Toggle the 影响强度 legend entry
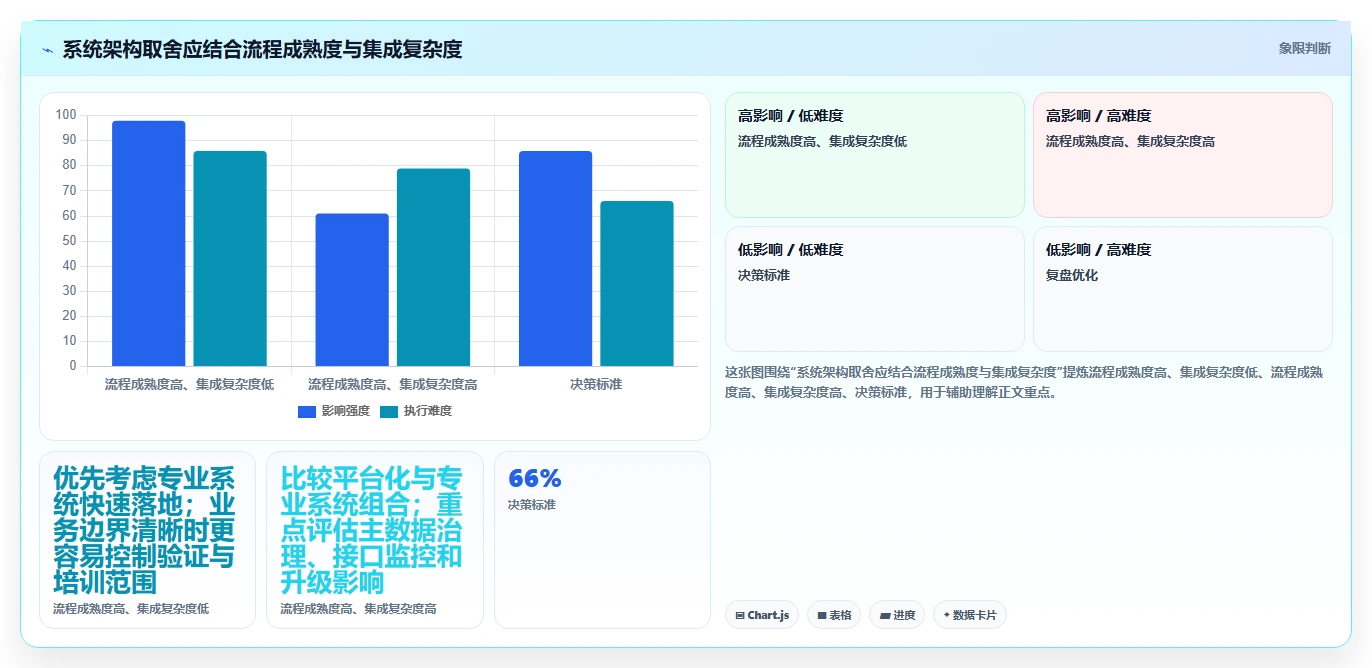The height and width of the screenshot is (668, 1372). click(334, 411)
